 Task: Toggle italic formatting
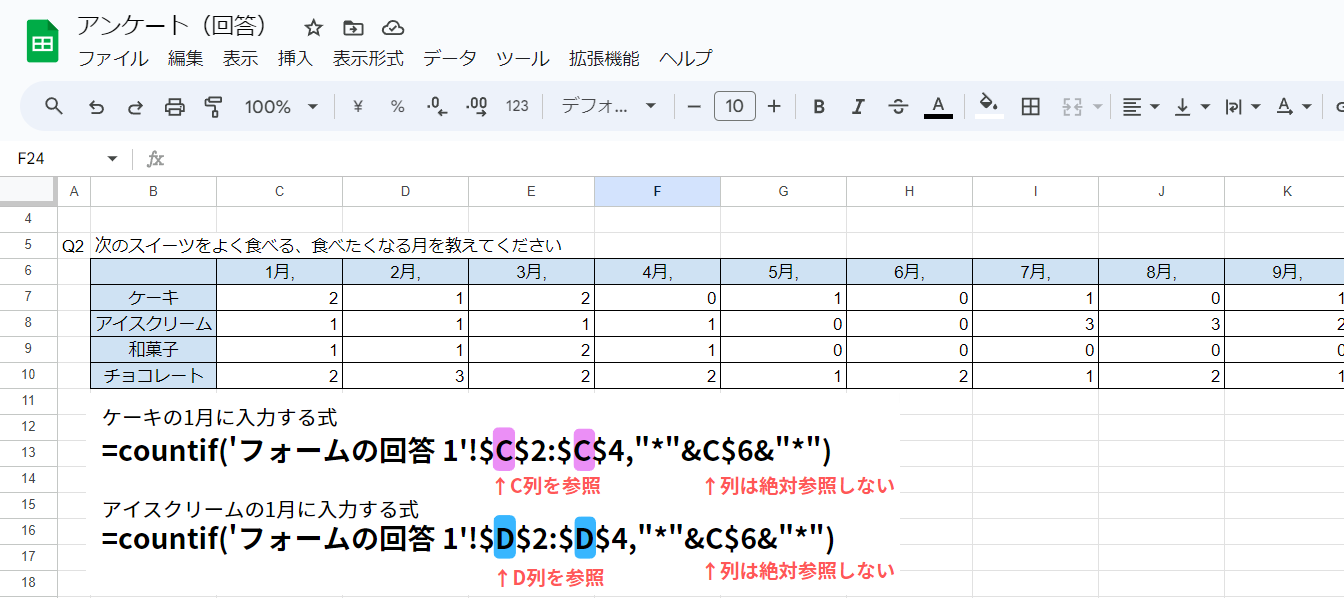857,106
